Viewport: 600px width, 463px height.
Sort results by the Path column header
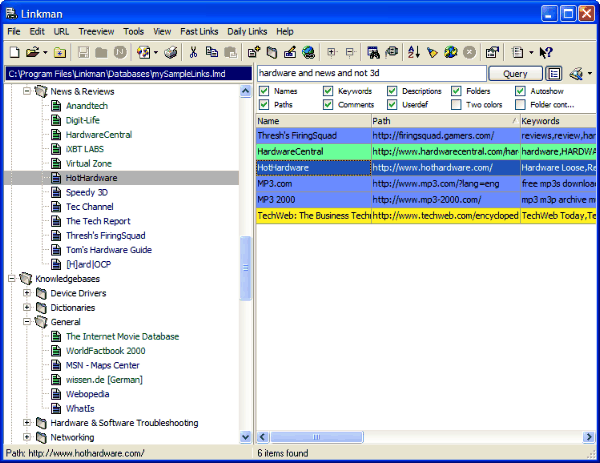pos(445,121)
